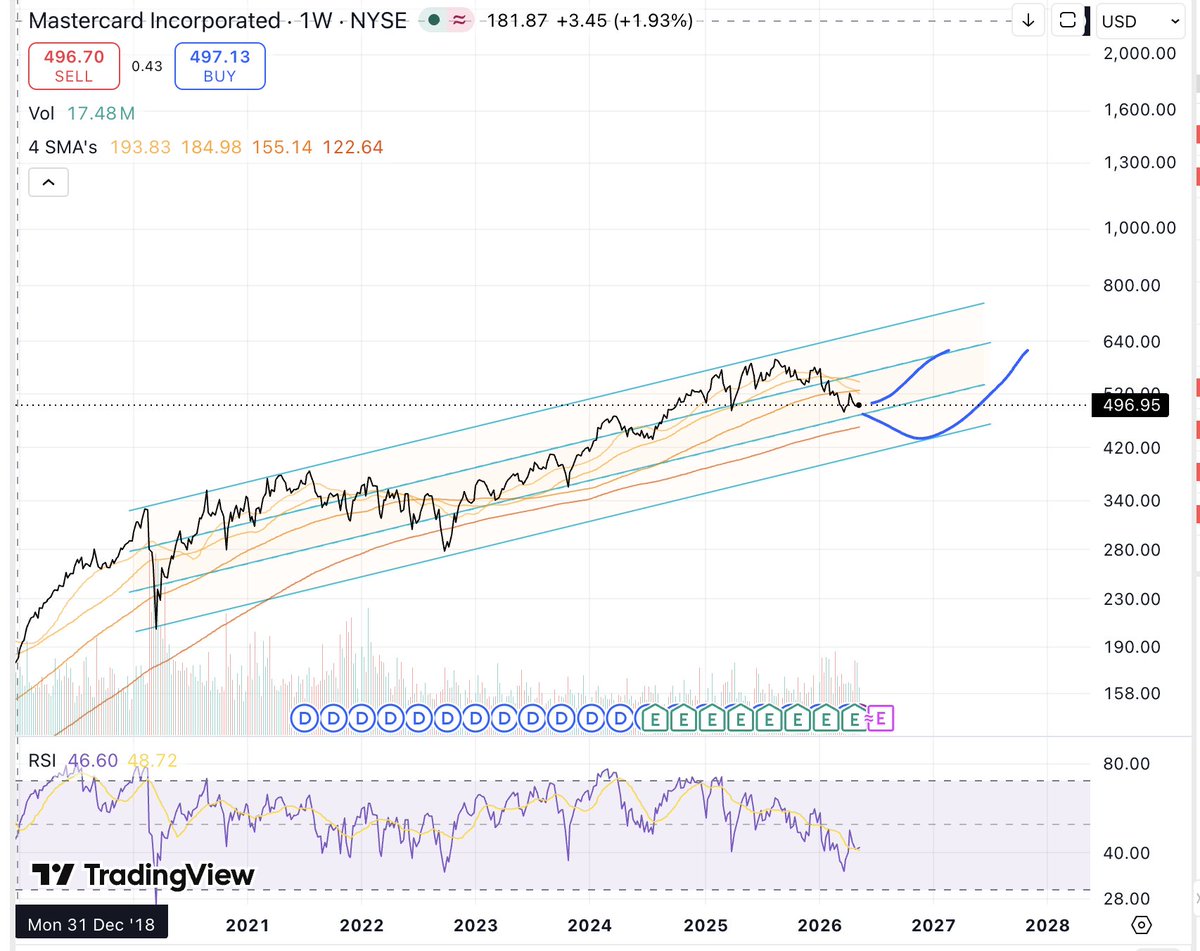
Task: Click the Mastercard Incorporated symbol title
Action: click(155, 20)
